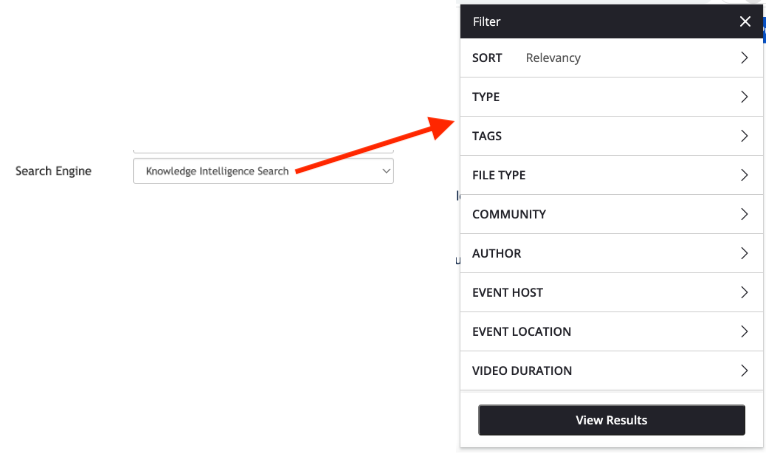This screenshot has height=454, width=767.
Task: Select the TYPE filter label
Action: click(x=486, y=97)
